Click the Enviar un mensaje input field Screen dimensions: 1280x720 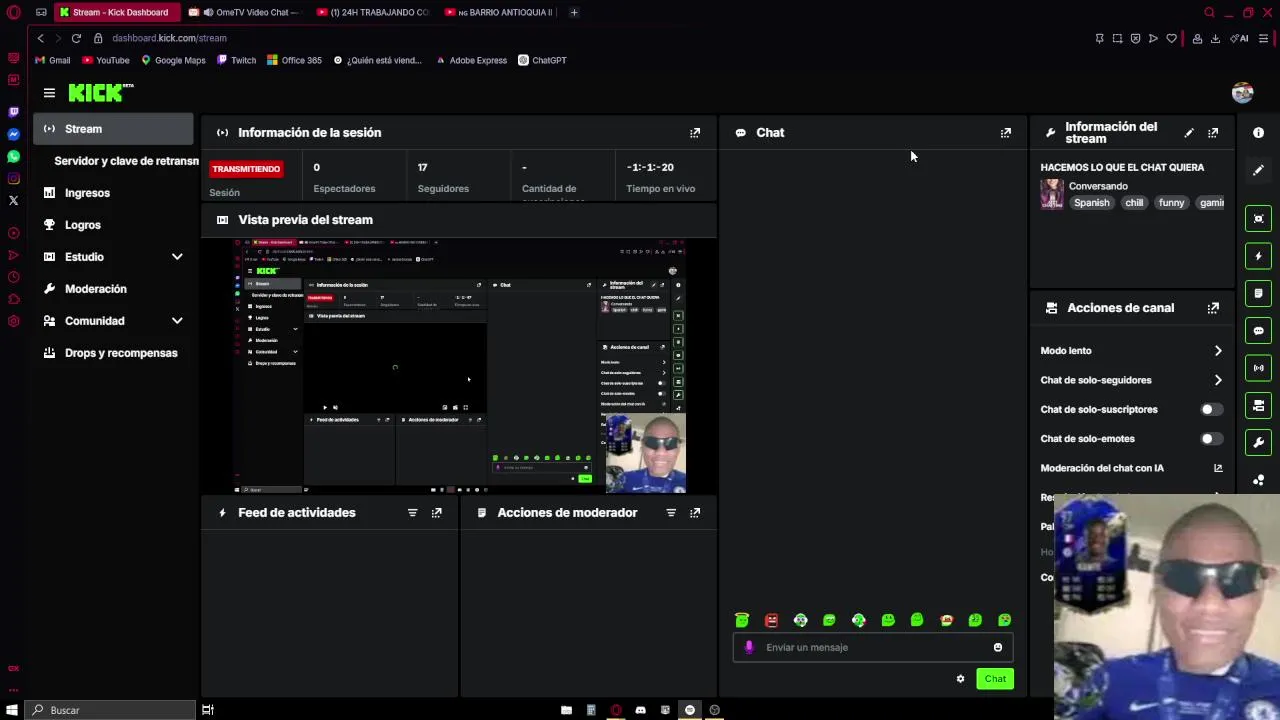[x=874, y=647]
